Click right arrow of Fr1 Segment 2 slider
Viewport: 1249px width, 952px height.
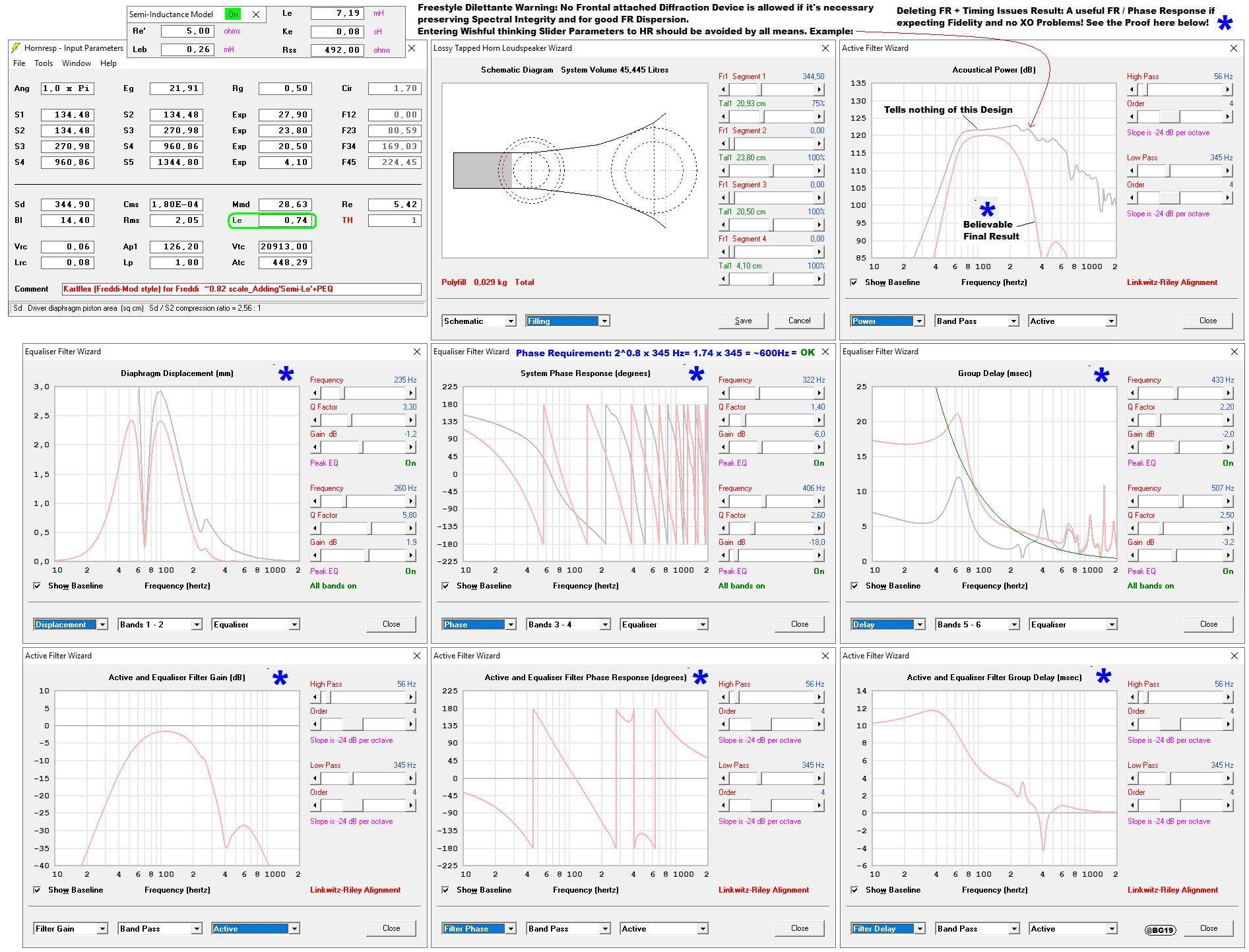(819, 143)
